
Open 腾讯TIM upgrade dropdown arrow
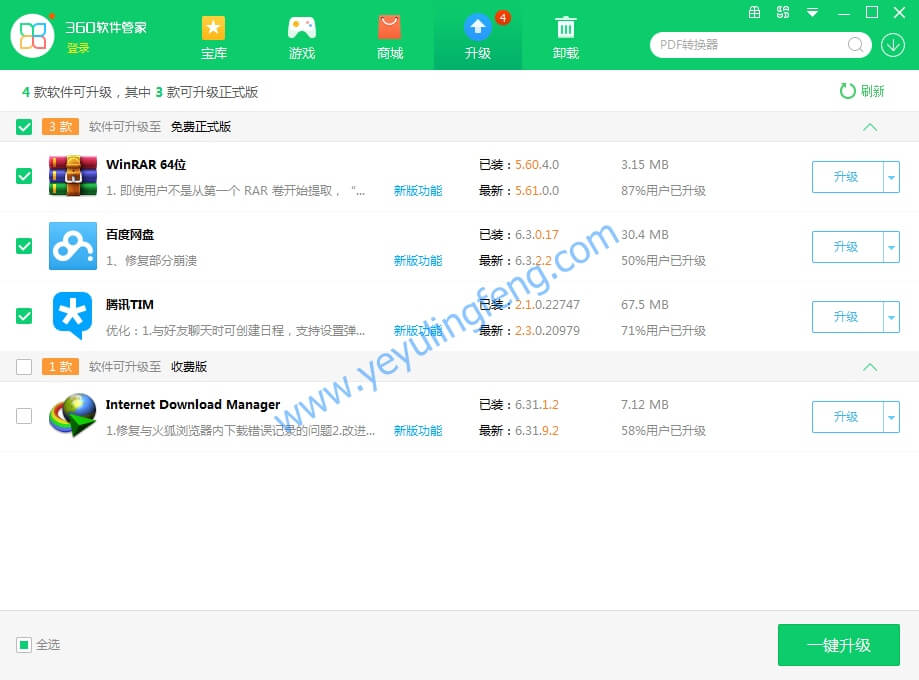(x=891, y=317)
